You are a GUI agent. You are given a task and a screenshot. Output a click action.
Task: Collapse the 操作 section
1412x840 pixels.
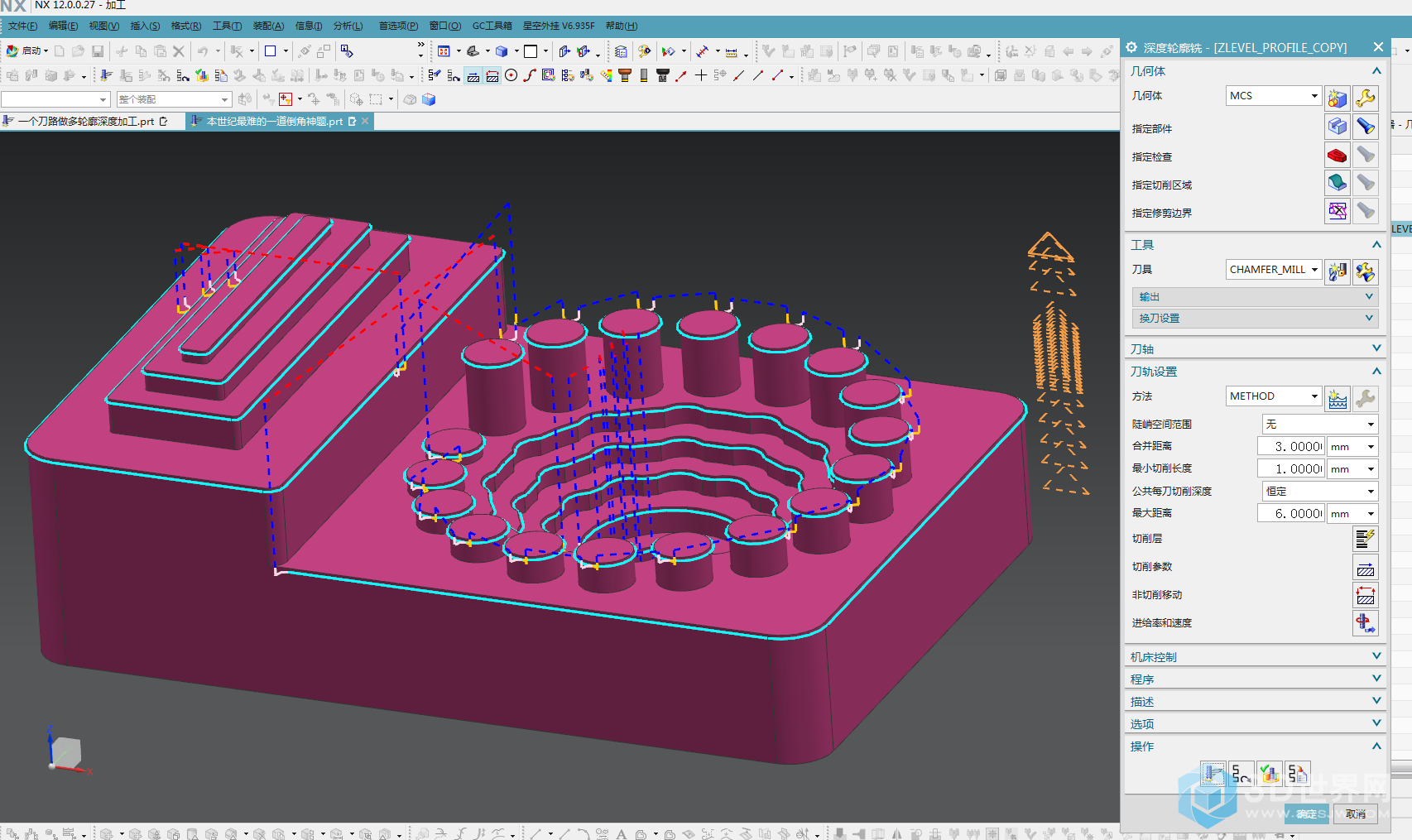tap(1255, 746)
